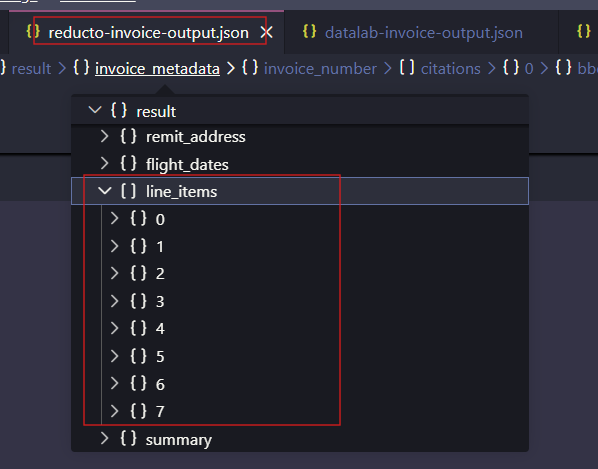Select remit_address in the tree
598x469 pixels.
pos(196,137)
